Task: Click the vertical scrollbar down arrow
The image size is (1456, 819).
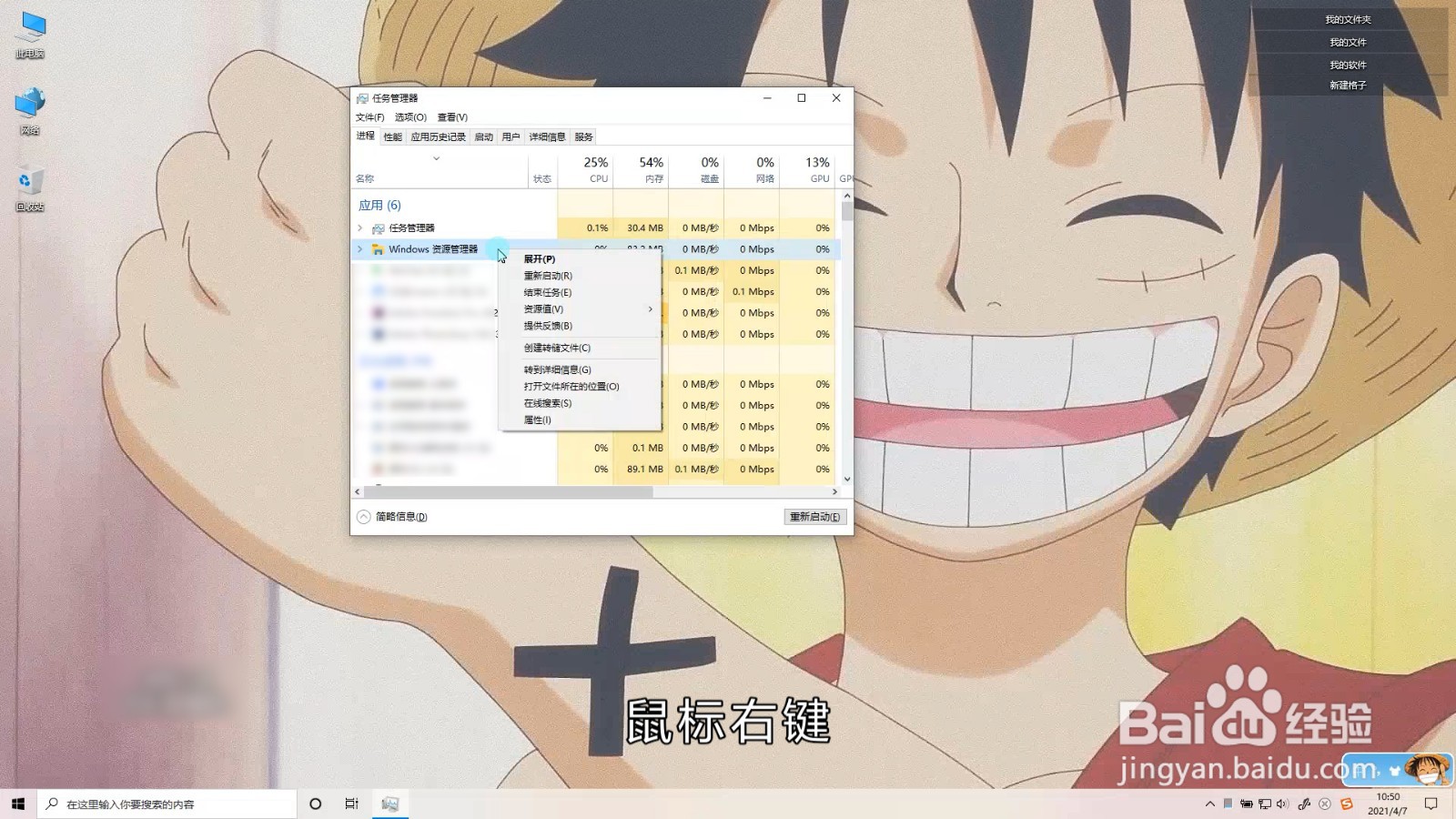Action: pos(847,479)
